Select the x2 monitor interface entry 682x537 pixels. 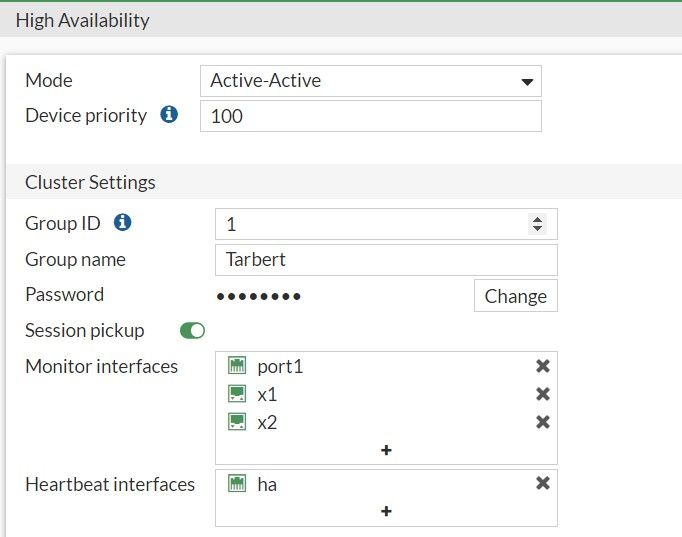point(267,422)
